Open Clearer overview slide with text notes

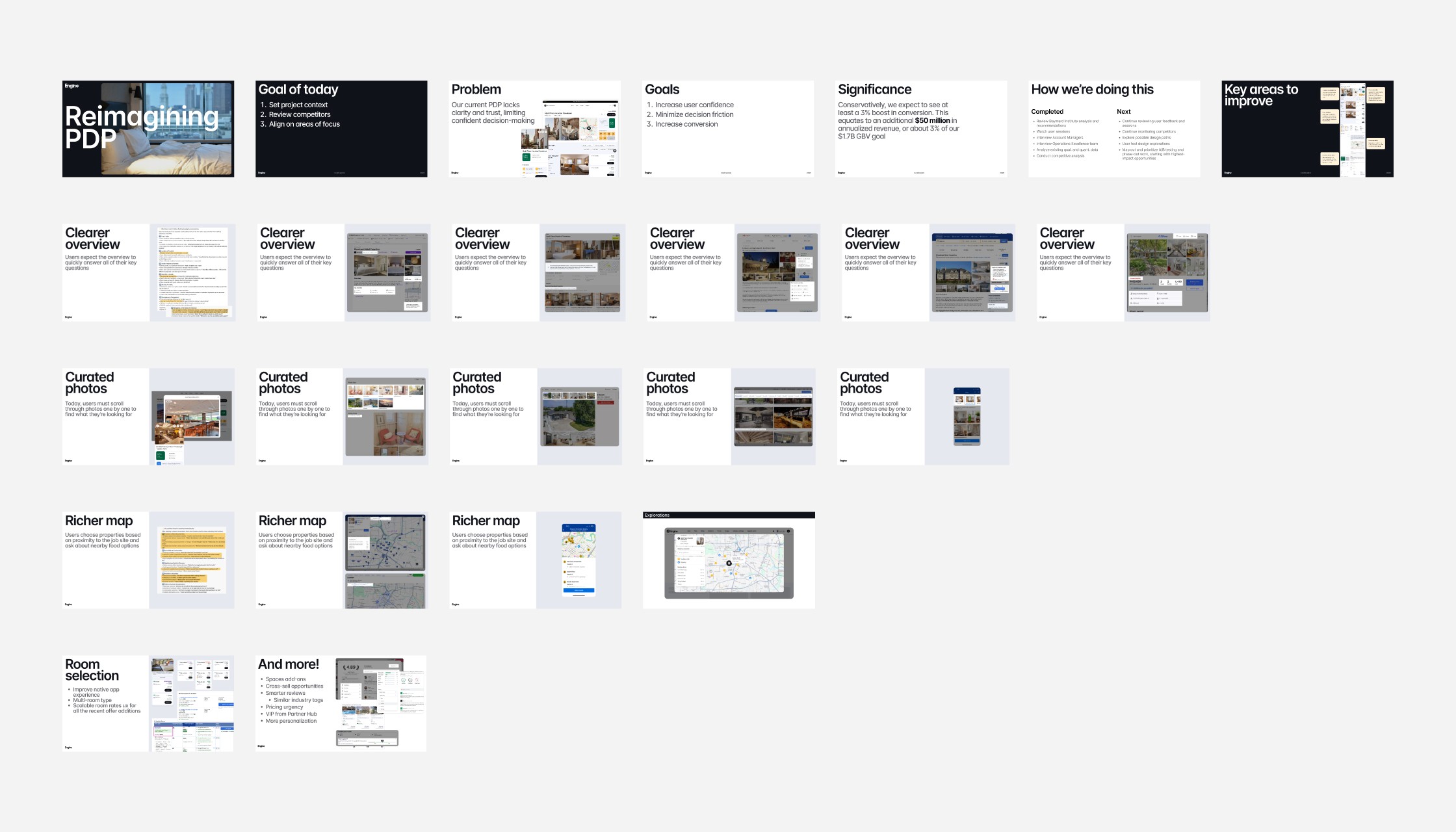click(x=148, y=272)
